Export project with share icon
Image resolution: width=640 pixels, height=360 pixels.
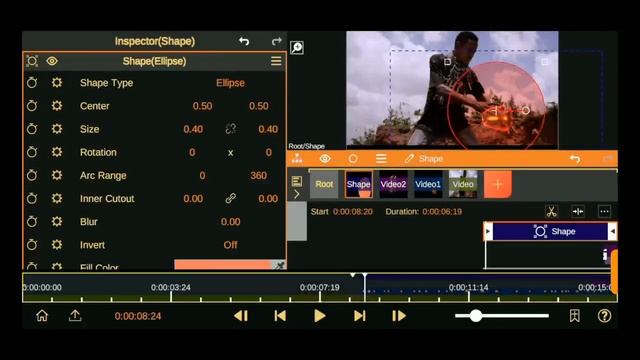tap(75, 316)
